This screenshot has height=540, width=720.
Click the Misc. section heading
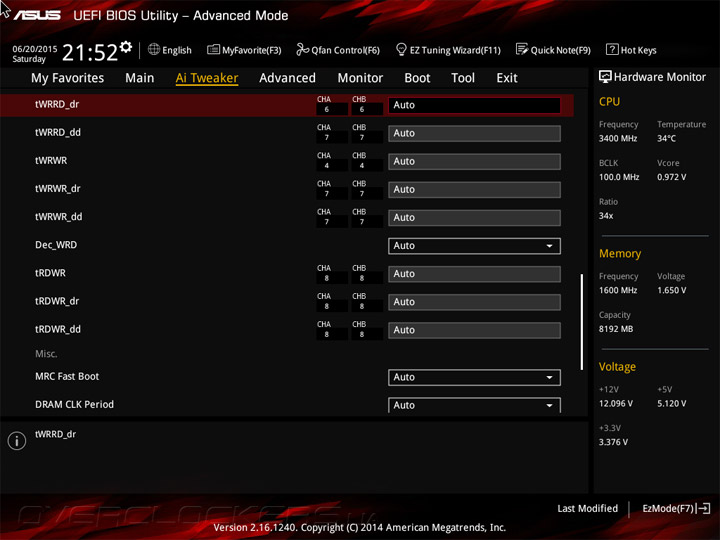point(46,354)
